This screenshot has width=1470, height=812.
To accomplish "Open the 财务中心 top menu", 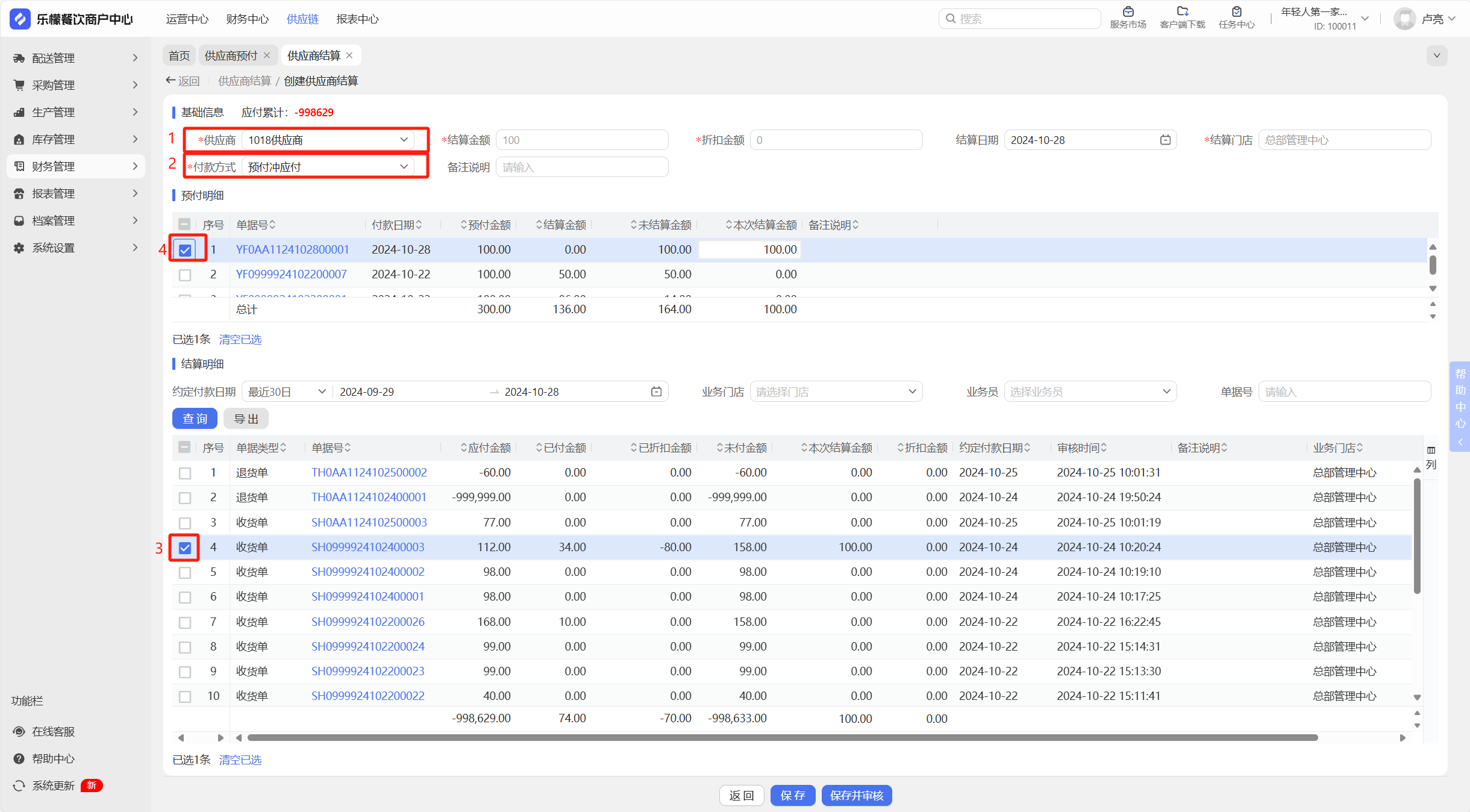I will pyautogui.click(x=247, y=19).
